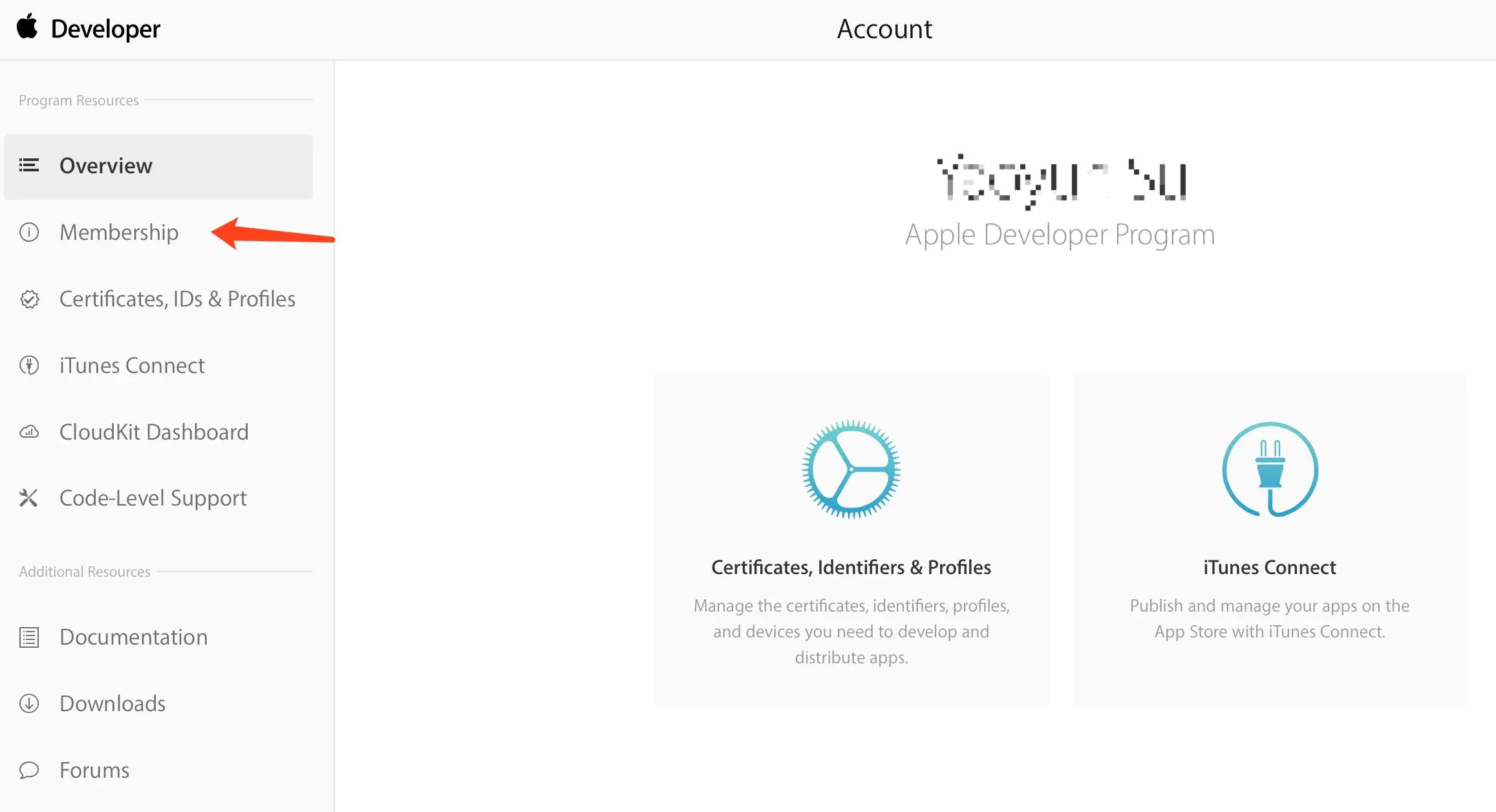Click the Program Resources section label
Image resolution: width=1496 pixels, height=812 pixels.
(x=79, y=100)
